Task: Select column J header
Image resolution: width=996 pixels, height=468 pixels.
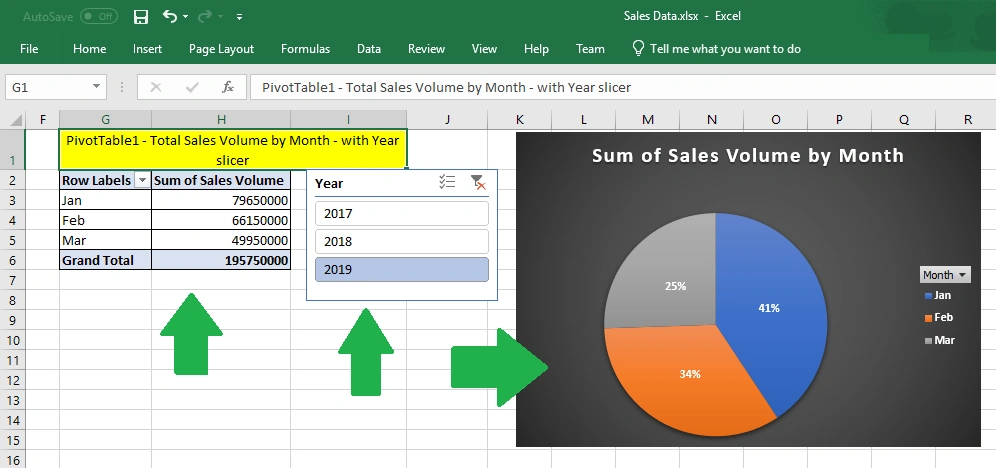Action: (x=447, y=119)
